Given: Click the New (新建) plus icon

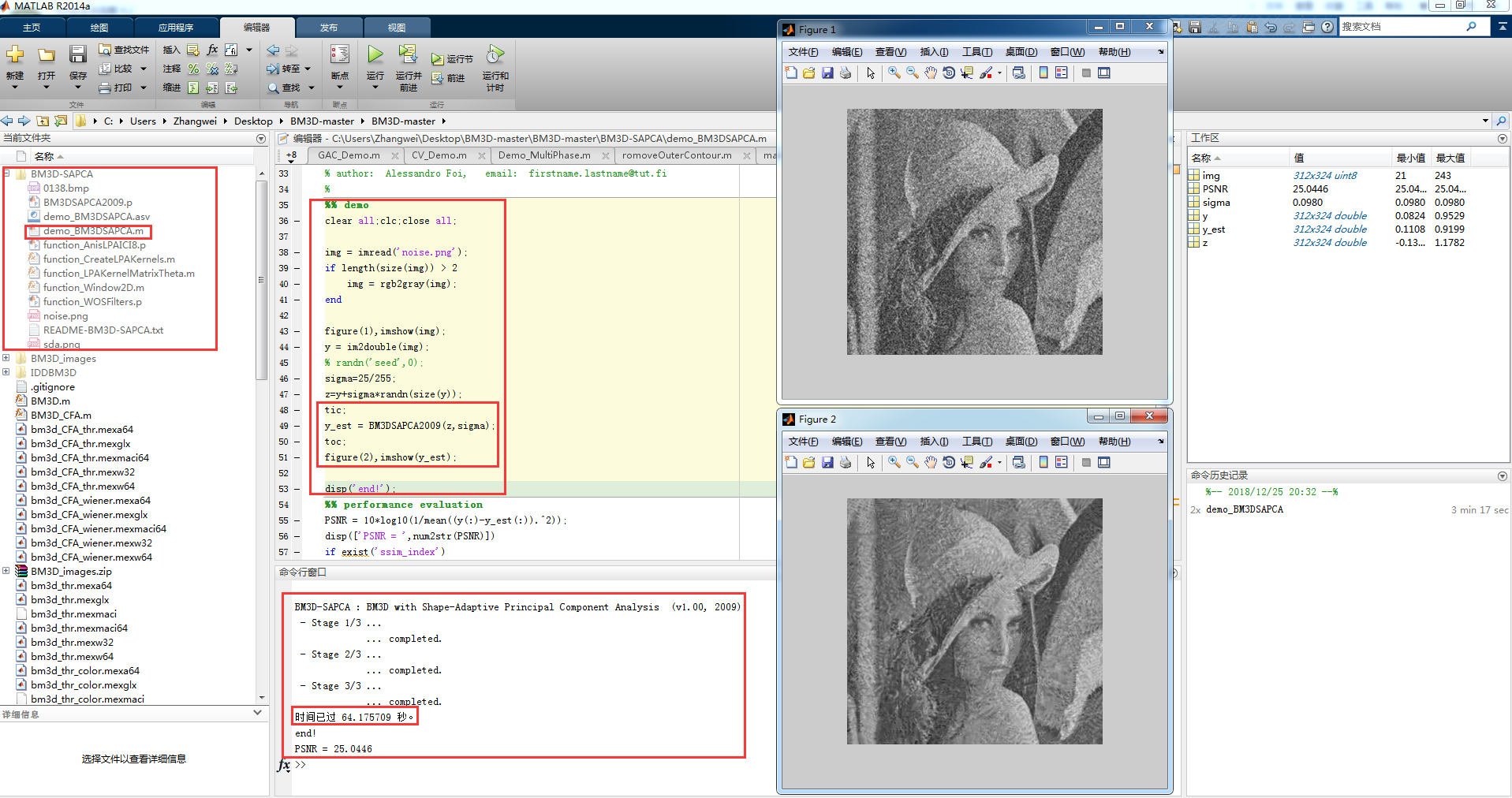Looking at the screenshot, I should 15,54.
